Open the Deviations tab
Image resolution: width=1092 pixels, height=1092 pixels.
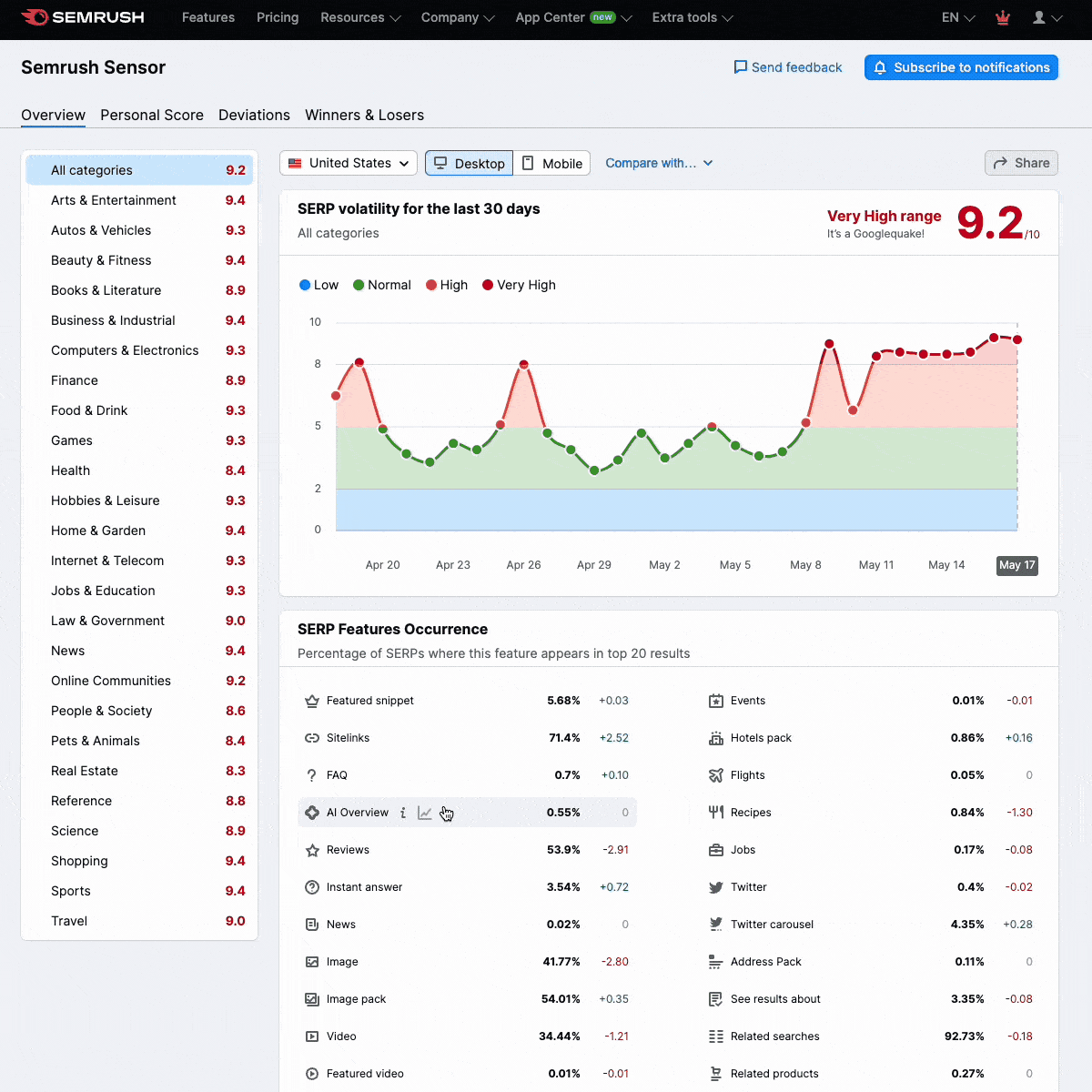coord(254,115)
